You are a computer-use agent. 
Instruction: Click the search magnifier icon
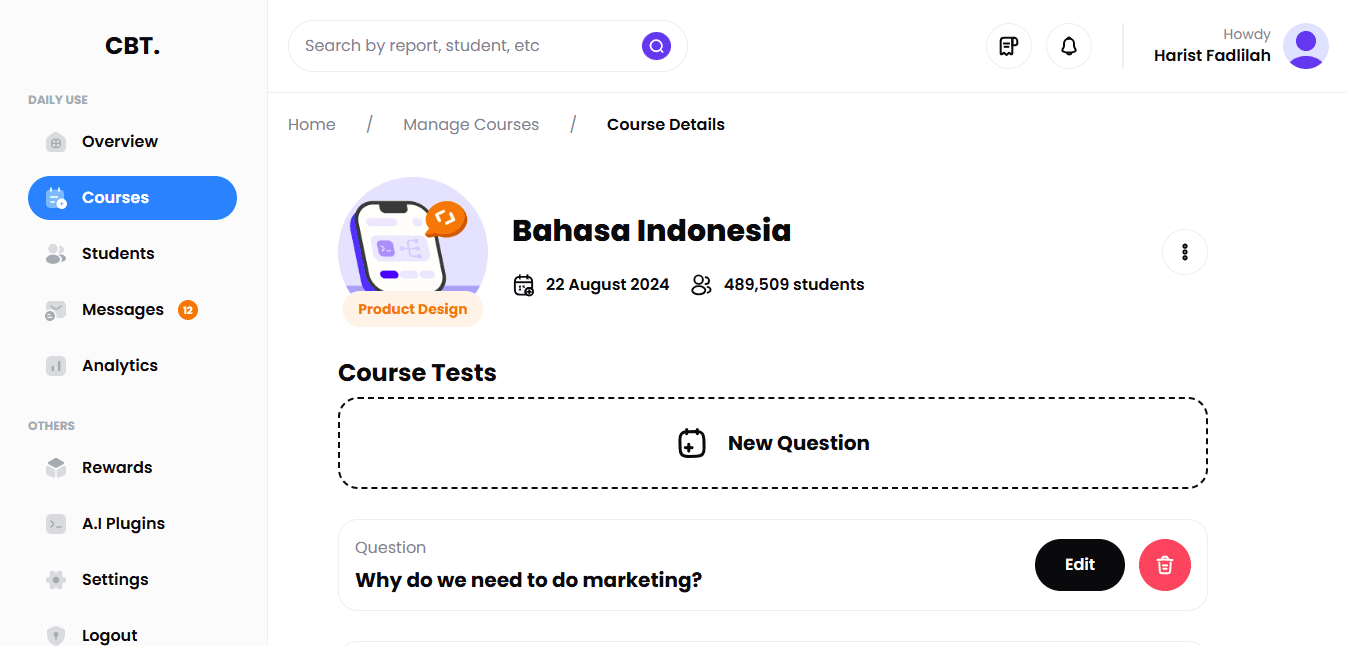click(656, 46)
